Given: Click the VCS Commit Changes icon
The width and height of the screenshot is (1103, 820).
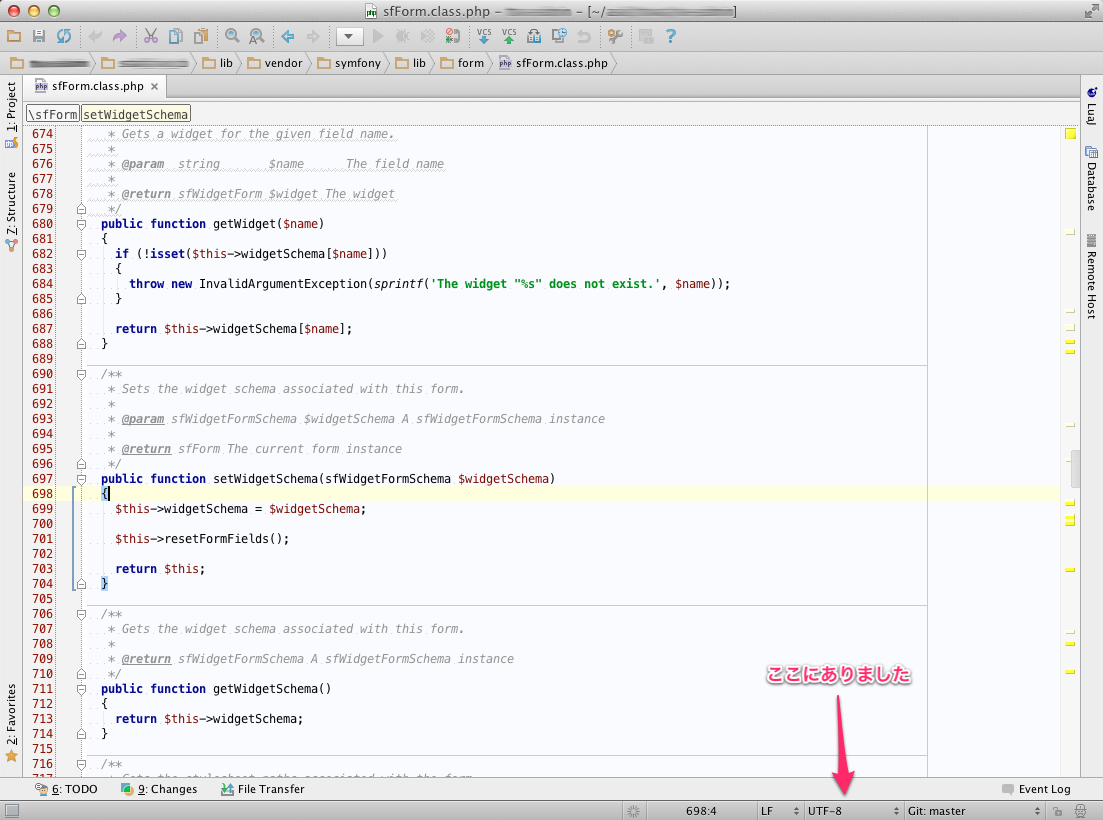Looking at the screenshot, I should click(509, 37).
